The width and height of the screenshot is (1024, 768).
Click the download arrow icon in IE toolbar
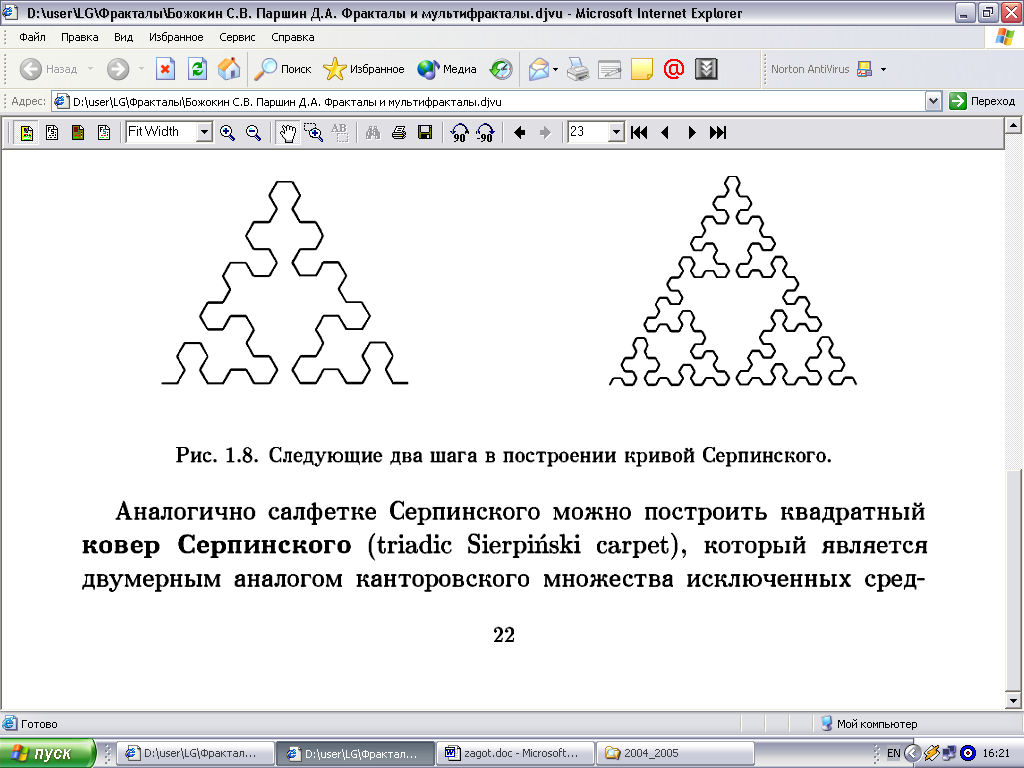pos(706,69)
